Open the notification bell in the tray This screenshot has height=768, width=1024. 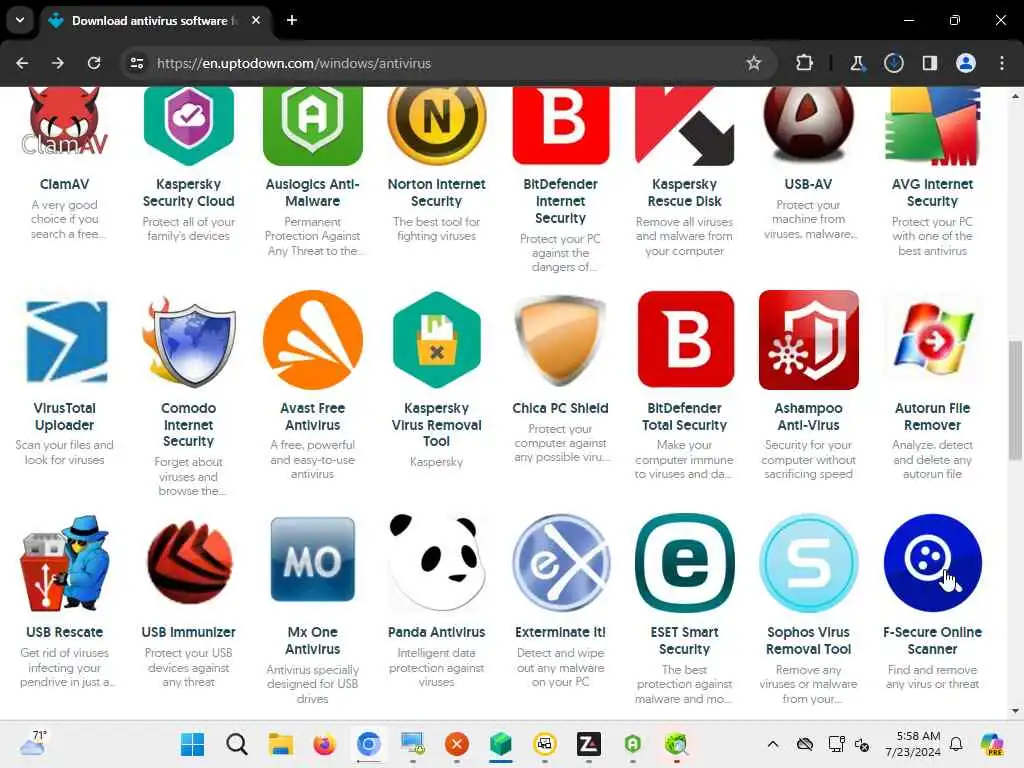point(956,744)
